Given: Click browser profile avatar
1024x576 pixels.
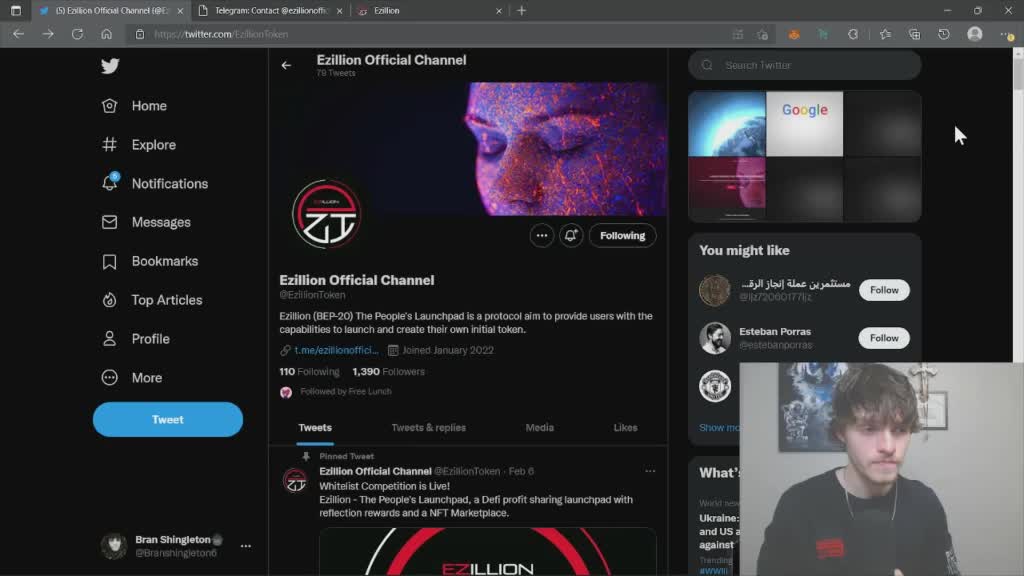Looking at the screenshot, I should click(974, 34).
